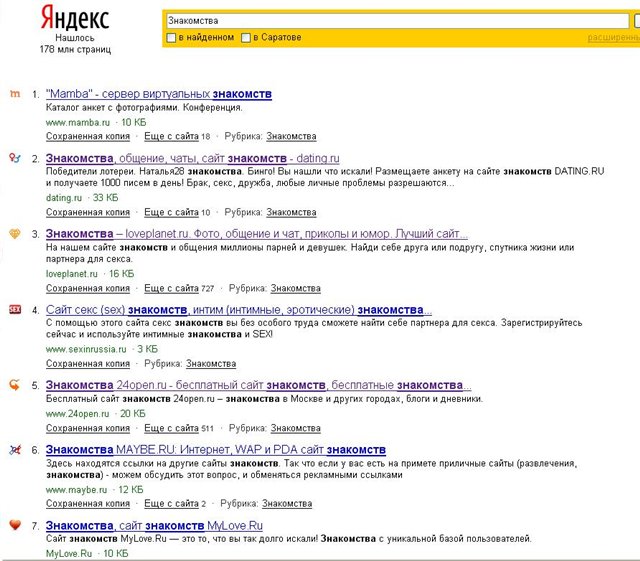Click the green www.maybe.ru URL text
This screenshot has height=561, width=640.
point(76,490)
